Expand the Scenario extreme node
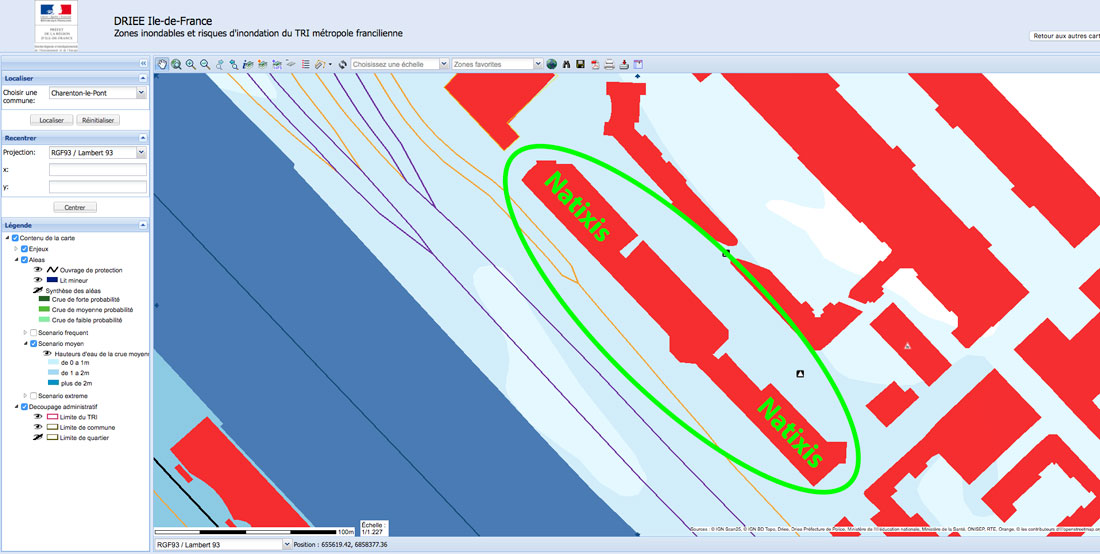The width and height of the screenshot is (1100, 554). click(x=25, y=396)
